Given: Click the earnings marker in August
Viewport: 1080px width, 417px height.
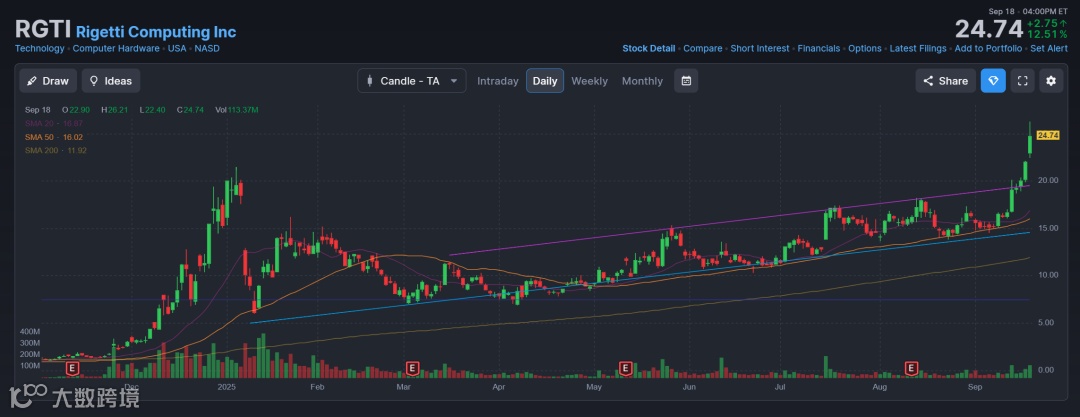Looking at the screenshot, I should point(913,369).
